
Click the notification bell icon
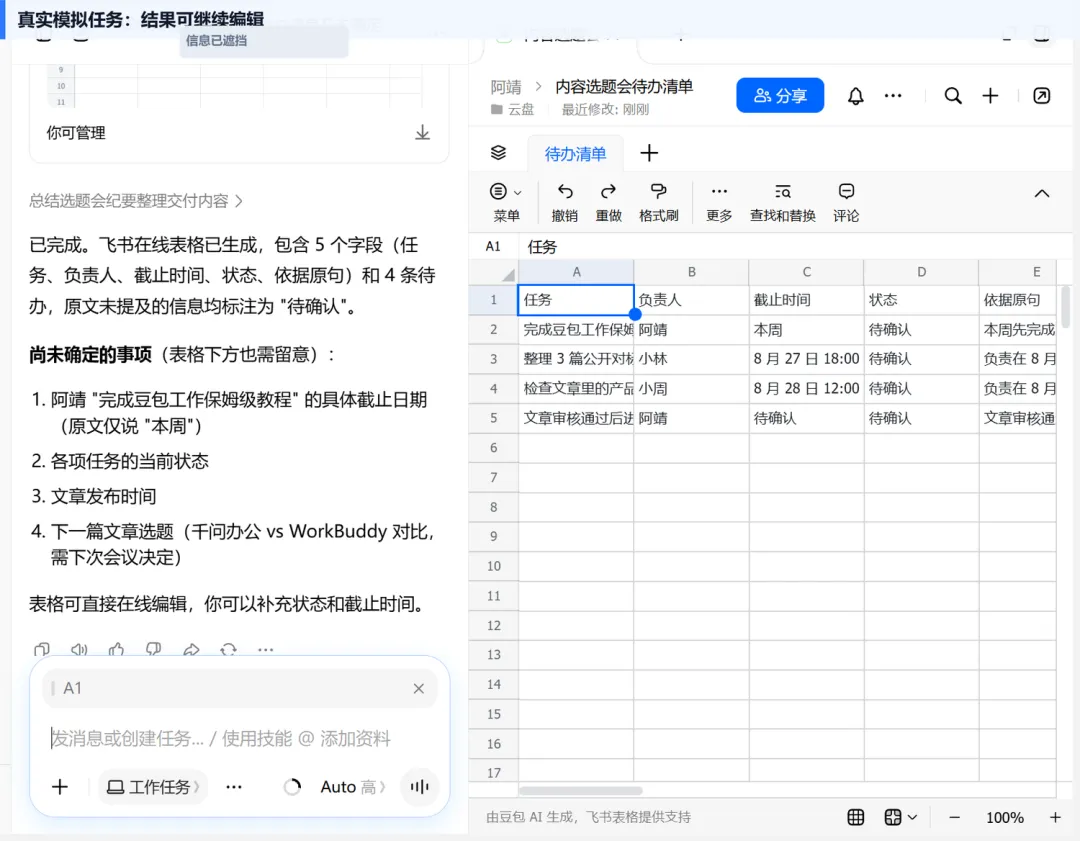click(855, 96)
